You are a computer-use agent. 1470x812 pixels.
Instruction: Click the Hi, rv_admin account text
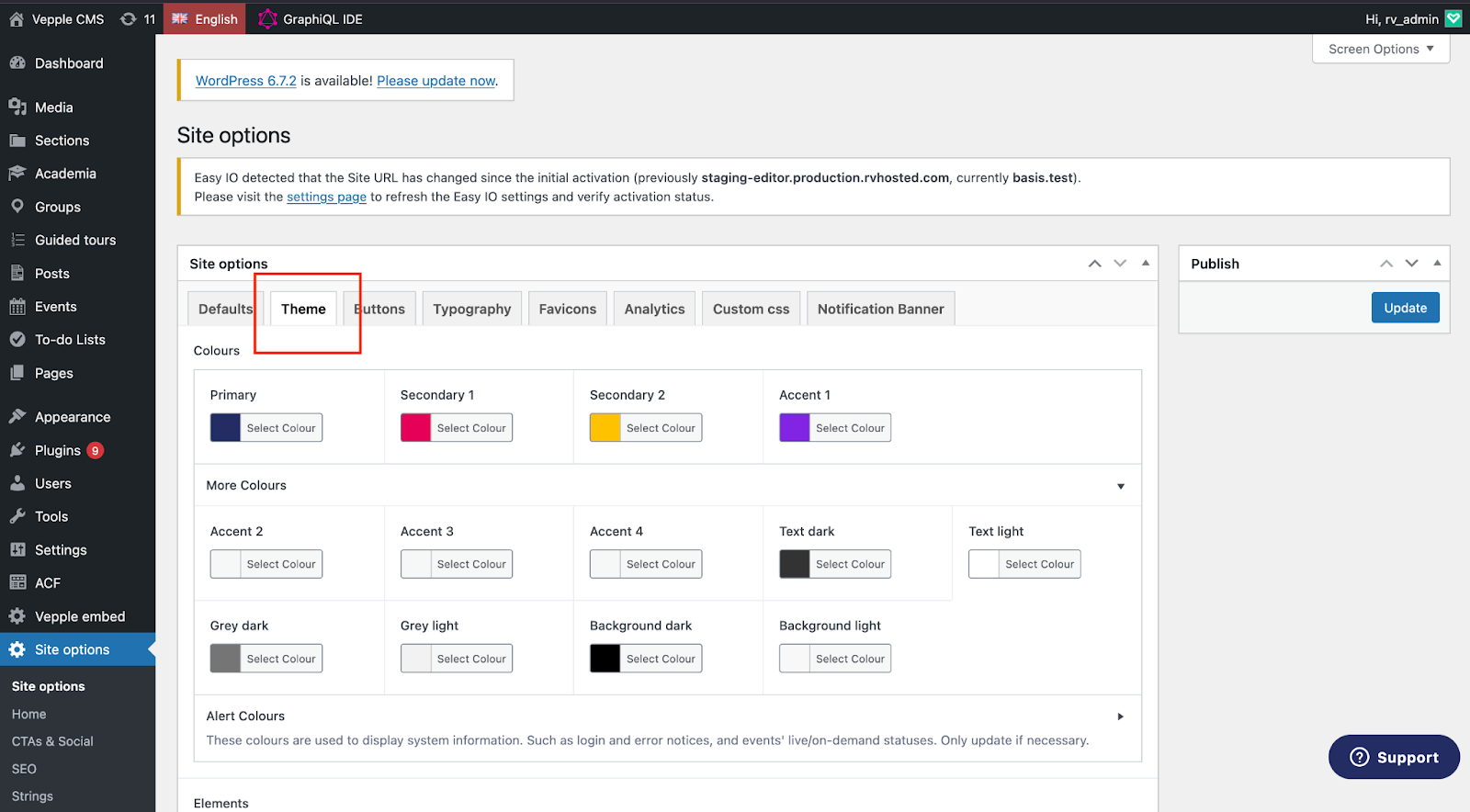[1402, 19]
